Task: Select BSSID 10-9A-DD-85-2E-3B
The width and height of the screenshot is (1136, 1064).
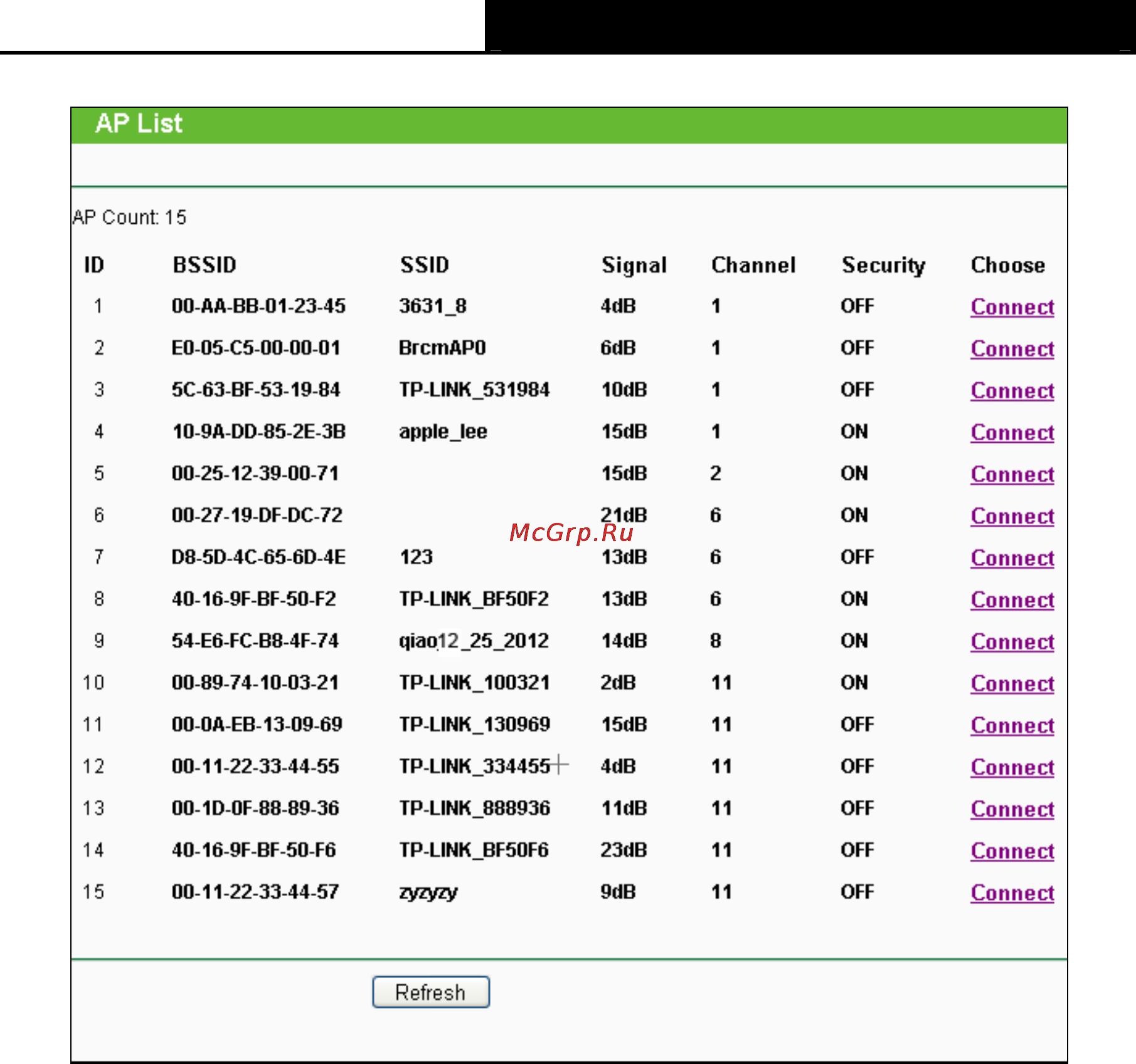Action: coord(259,431)
